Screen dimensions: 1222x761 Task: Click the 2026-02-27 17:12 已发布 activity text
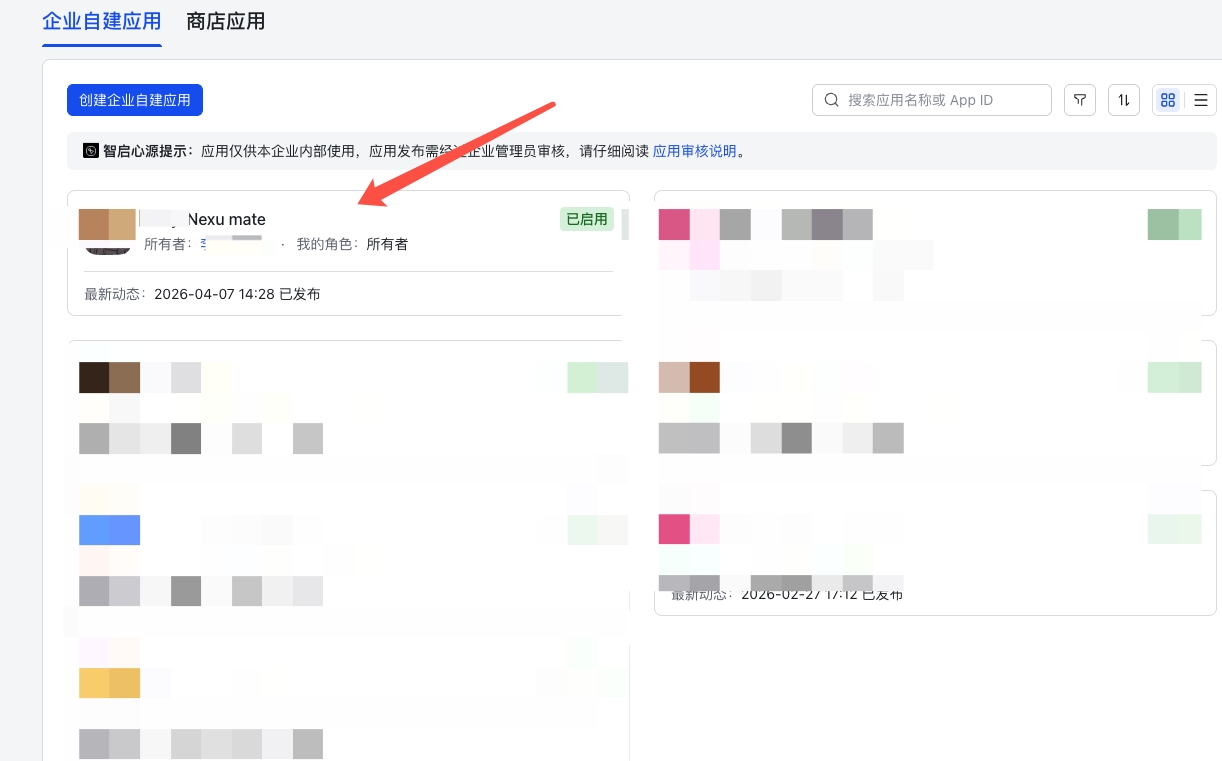click(820, 594)
